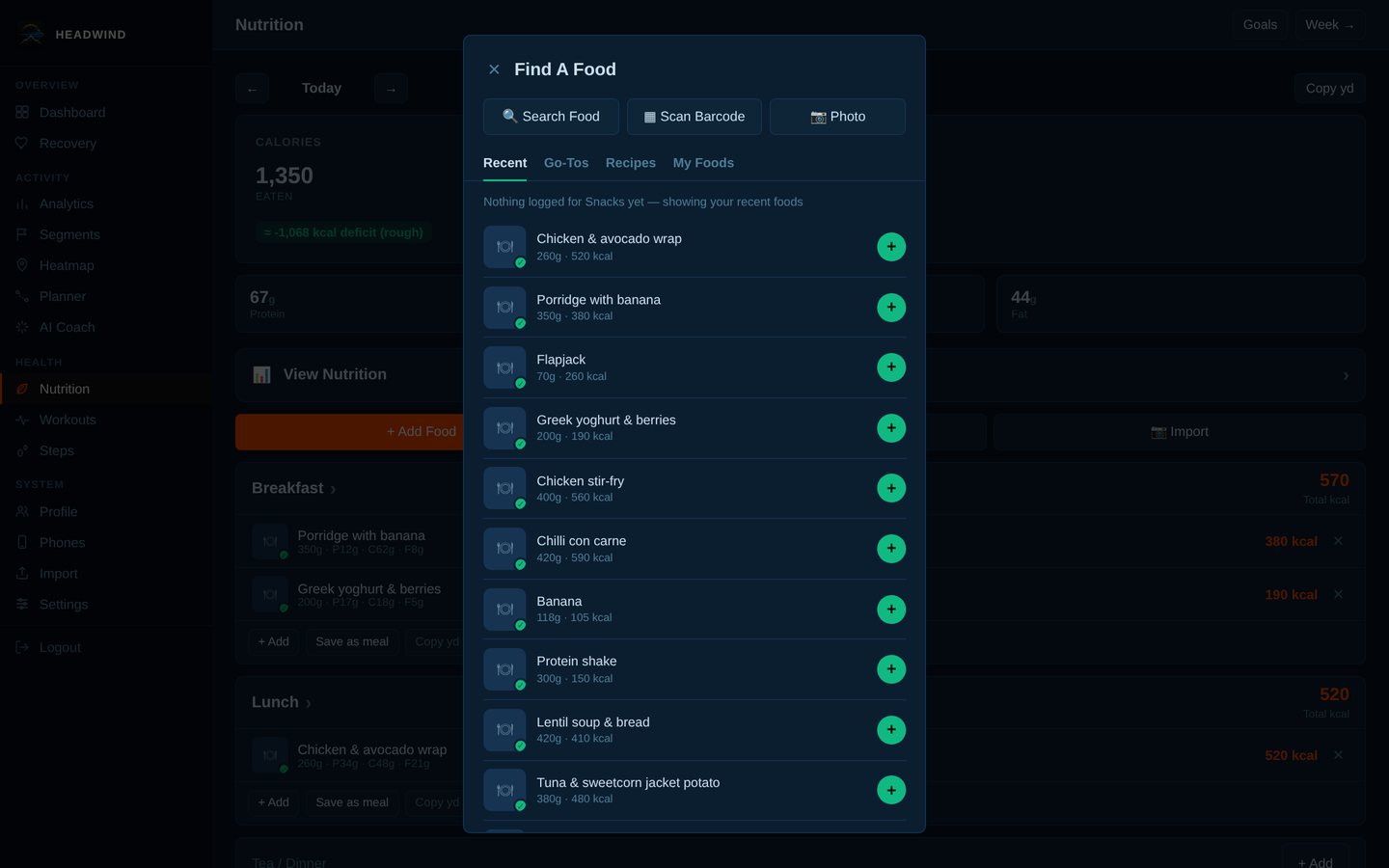Open Recovery in sidebar
The width and height of the screenshot is (1389, 868).
tap(106, 144)
